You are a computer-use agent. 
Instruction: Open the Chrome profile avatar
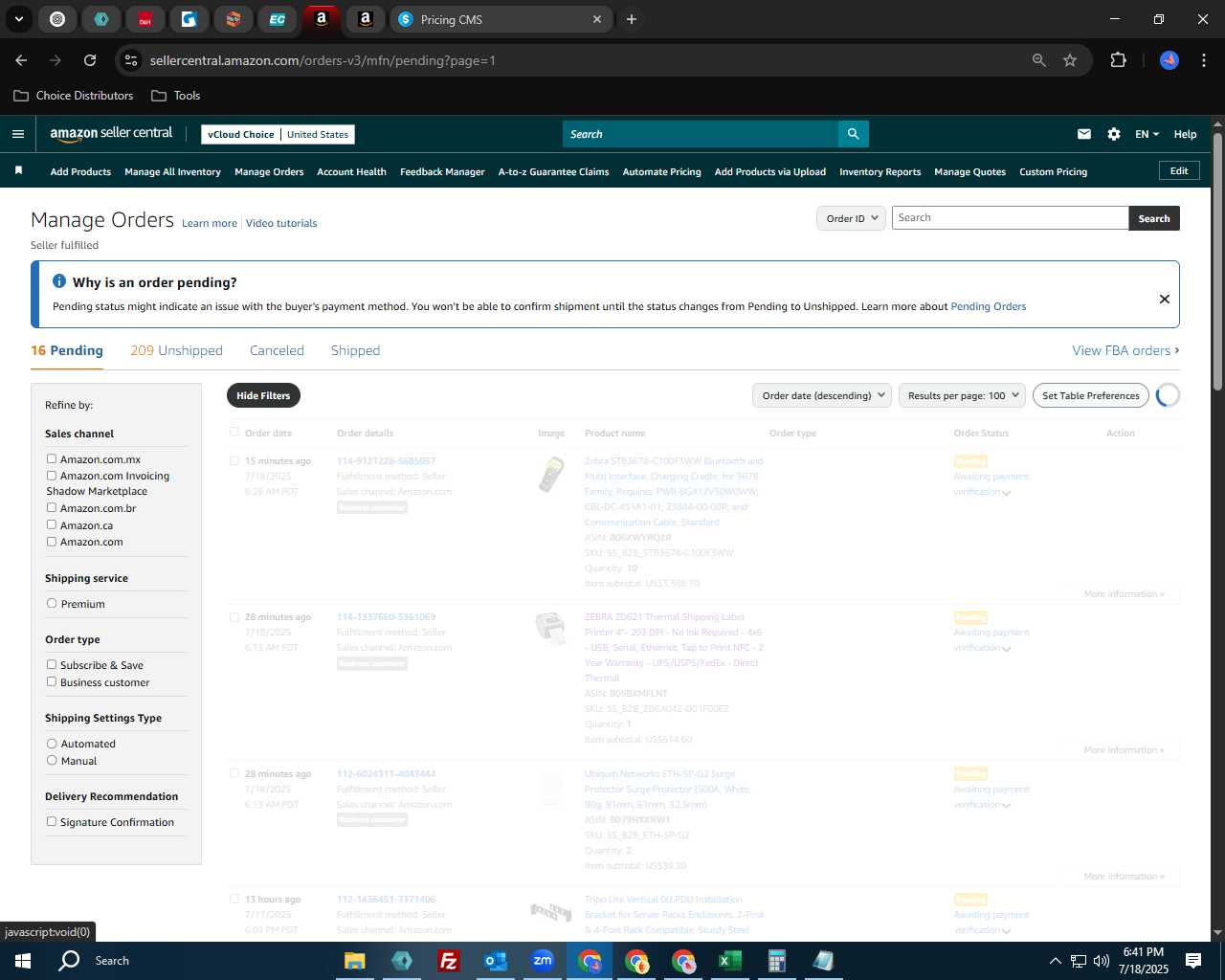(x=1169, y=60)
